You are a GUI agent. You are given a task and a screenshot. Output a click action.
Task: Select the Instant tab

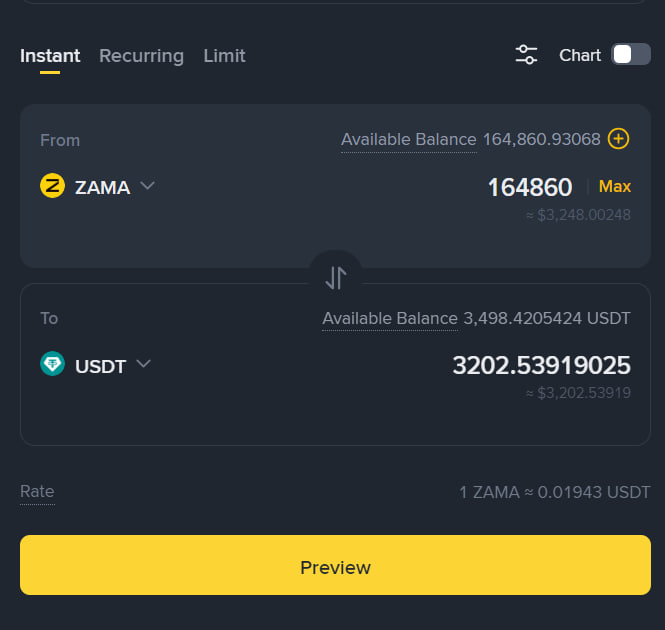pos(50,56)
